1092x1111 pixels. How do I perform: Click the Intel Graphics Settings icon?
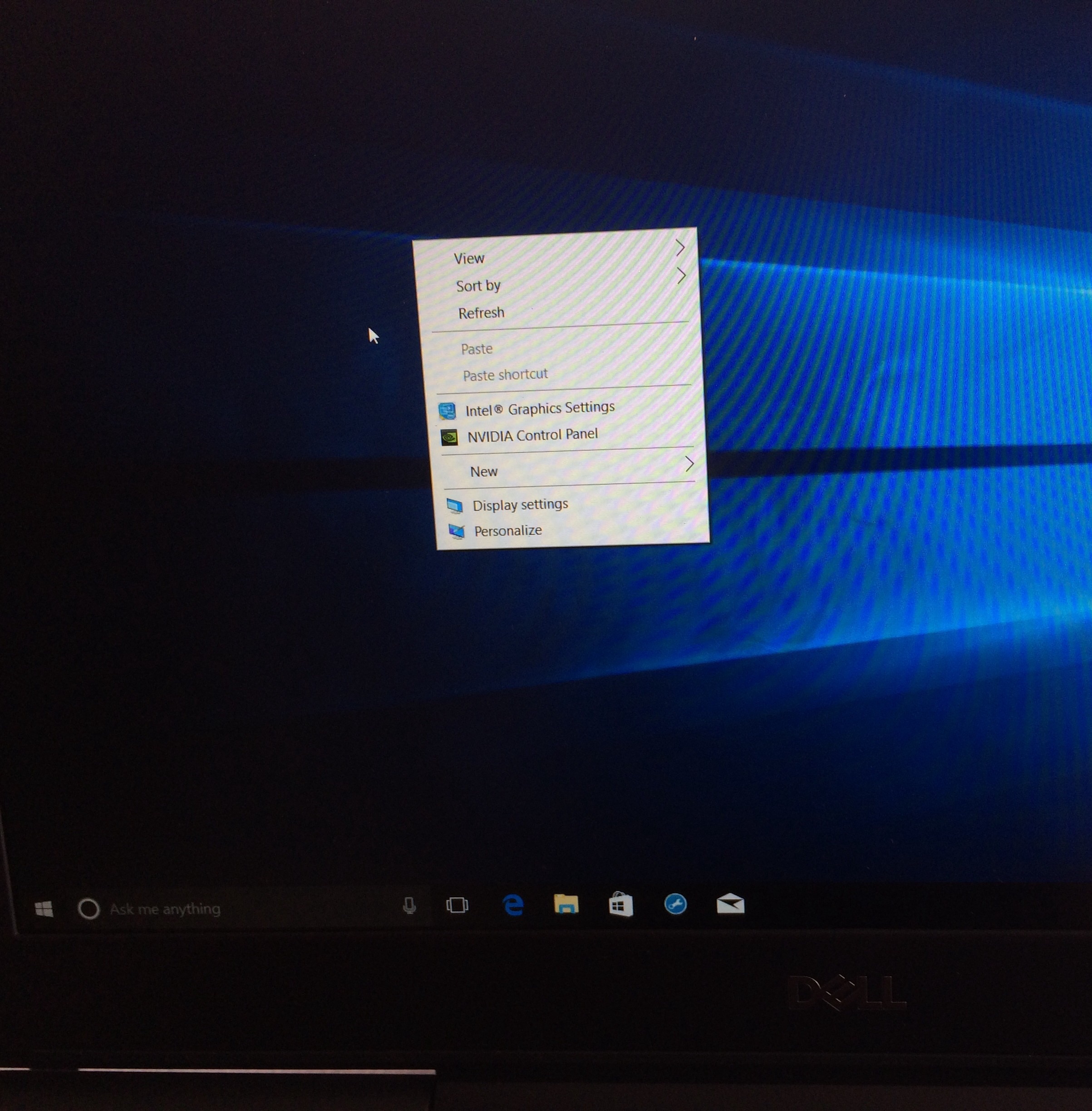[x=448, y=411]
